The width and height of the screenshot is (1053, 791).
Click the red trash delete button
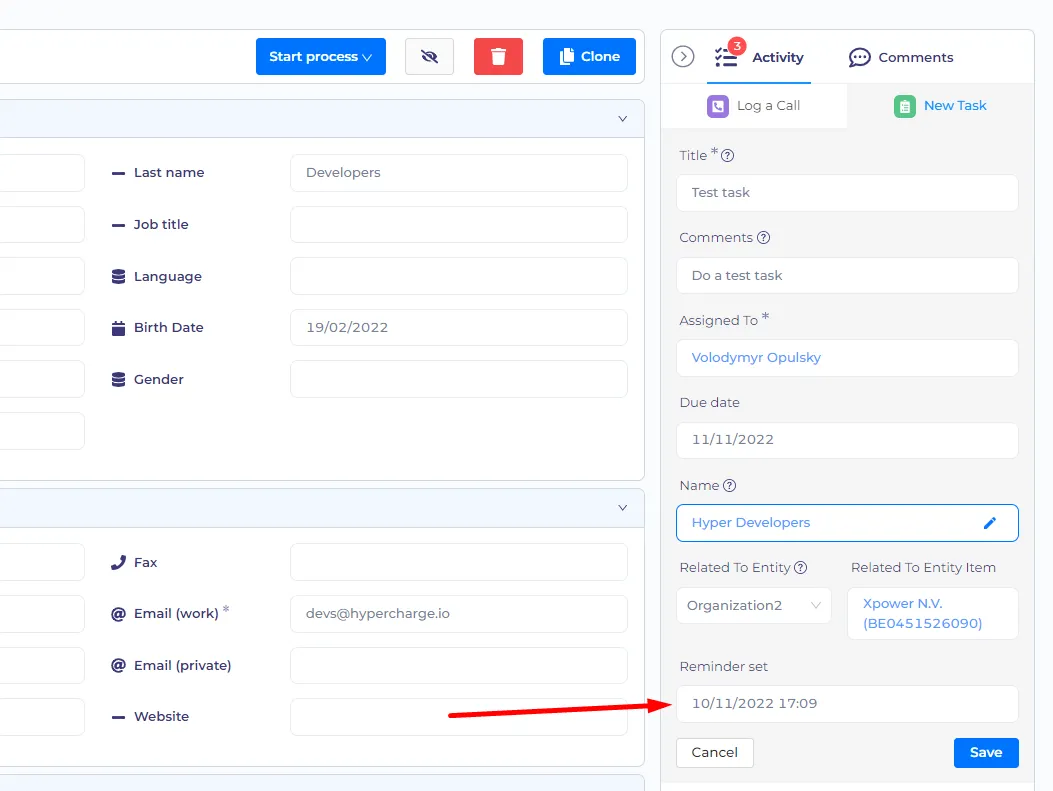tap(498, 56)
